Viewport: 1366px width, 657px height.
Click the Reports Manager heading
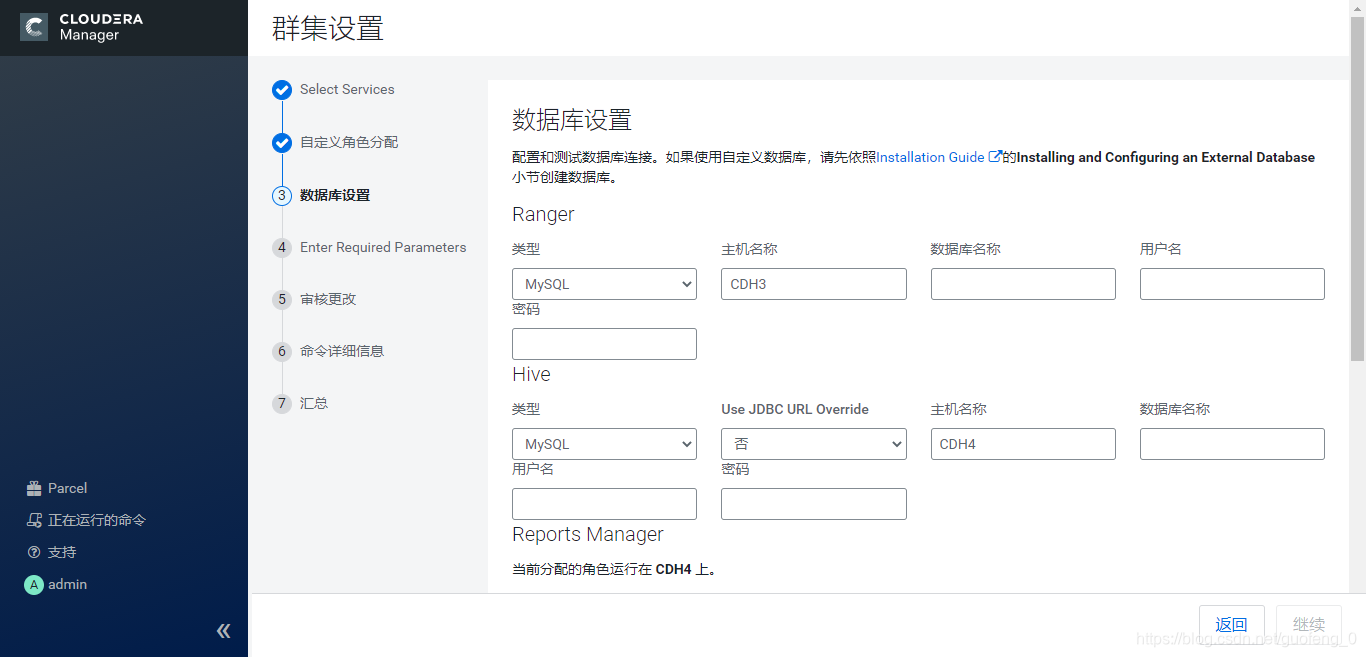pyautogui.click(x=588, y=534)
